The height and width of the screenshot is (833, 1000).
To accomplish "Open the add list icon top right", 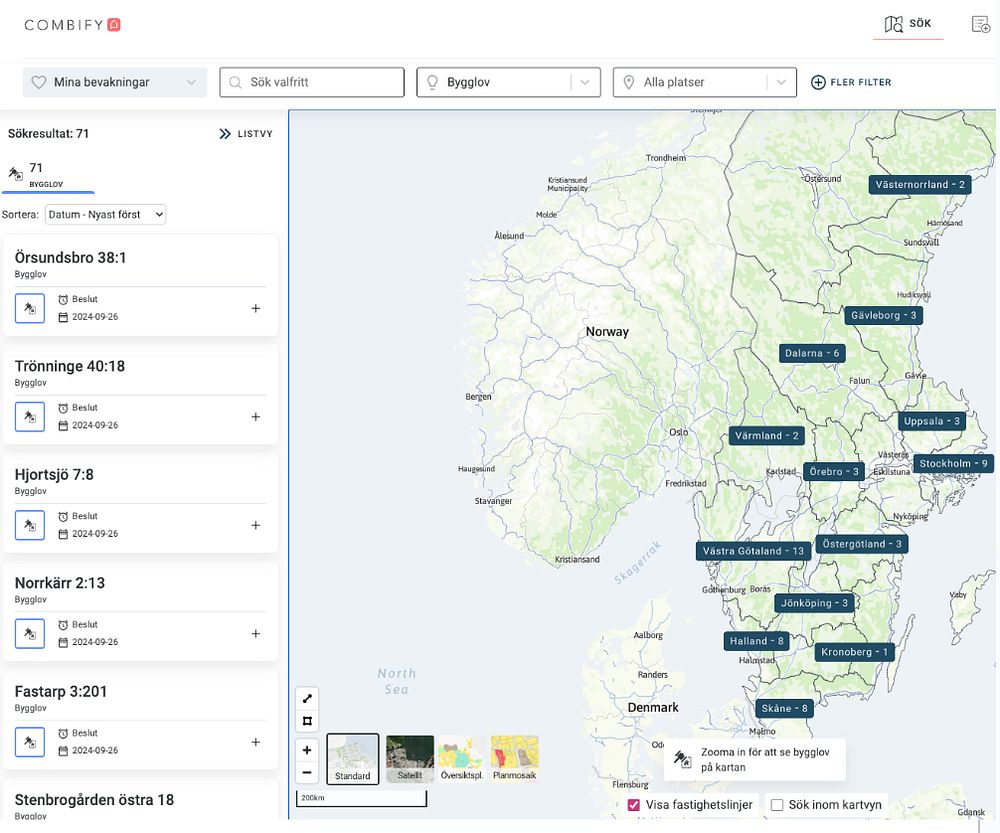I will pos(980,24).
